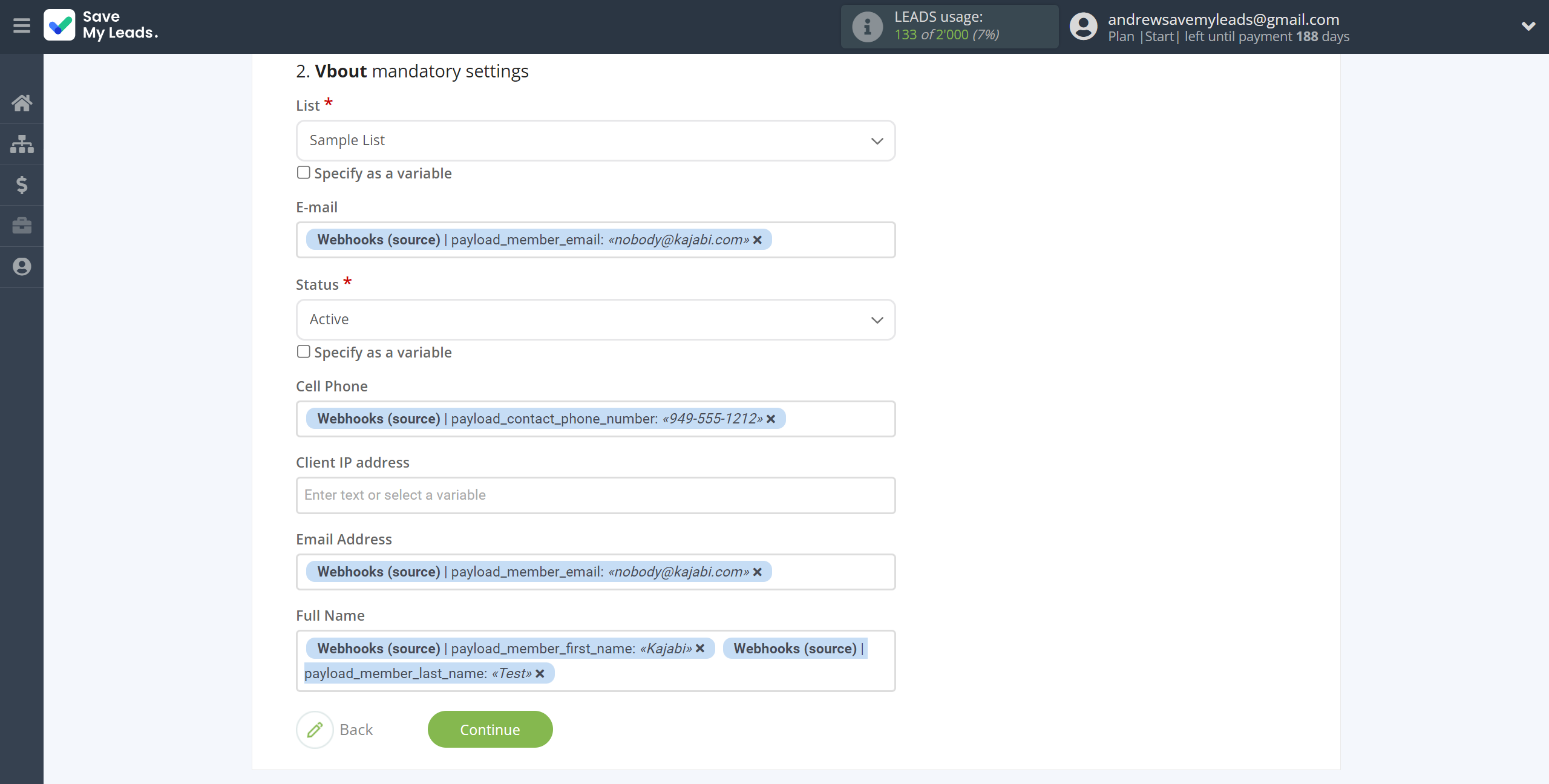Expand the account dropdown chevron

1528,26
